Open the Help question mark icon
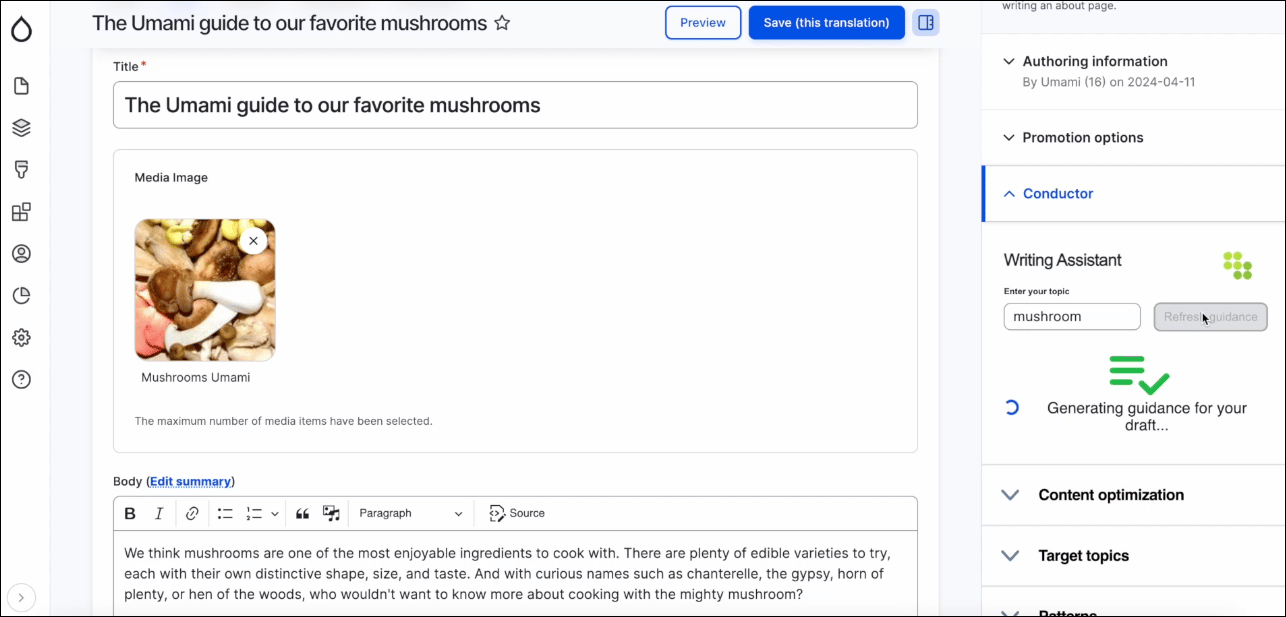1286x617 pixels. [21, 380]
